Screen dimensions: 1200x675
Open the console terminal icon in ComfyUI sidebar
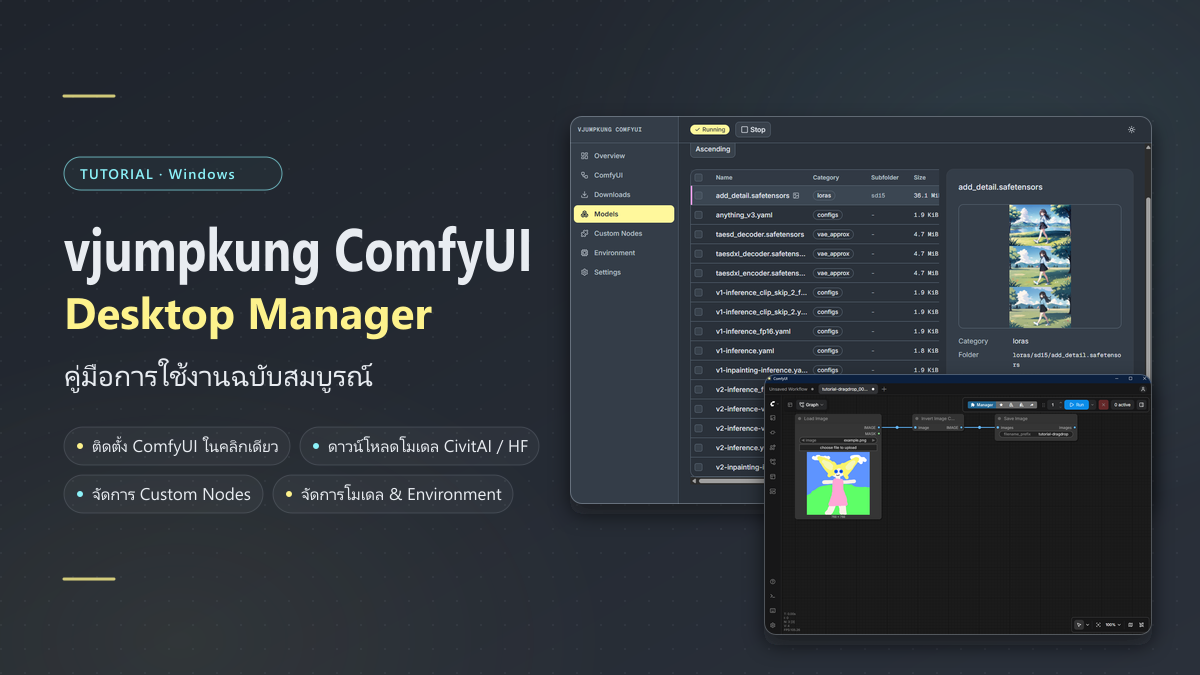[x=773, y=596]
